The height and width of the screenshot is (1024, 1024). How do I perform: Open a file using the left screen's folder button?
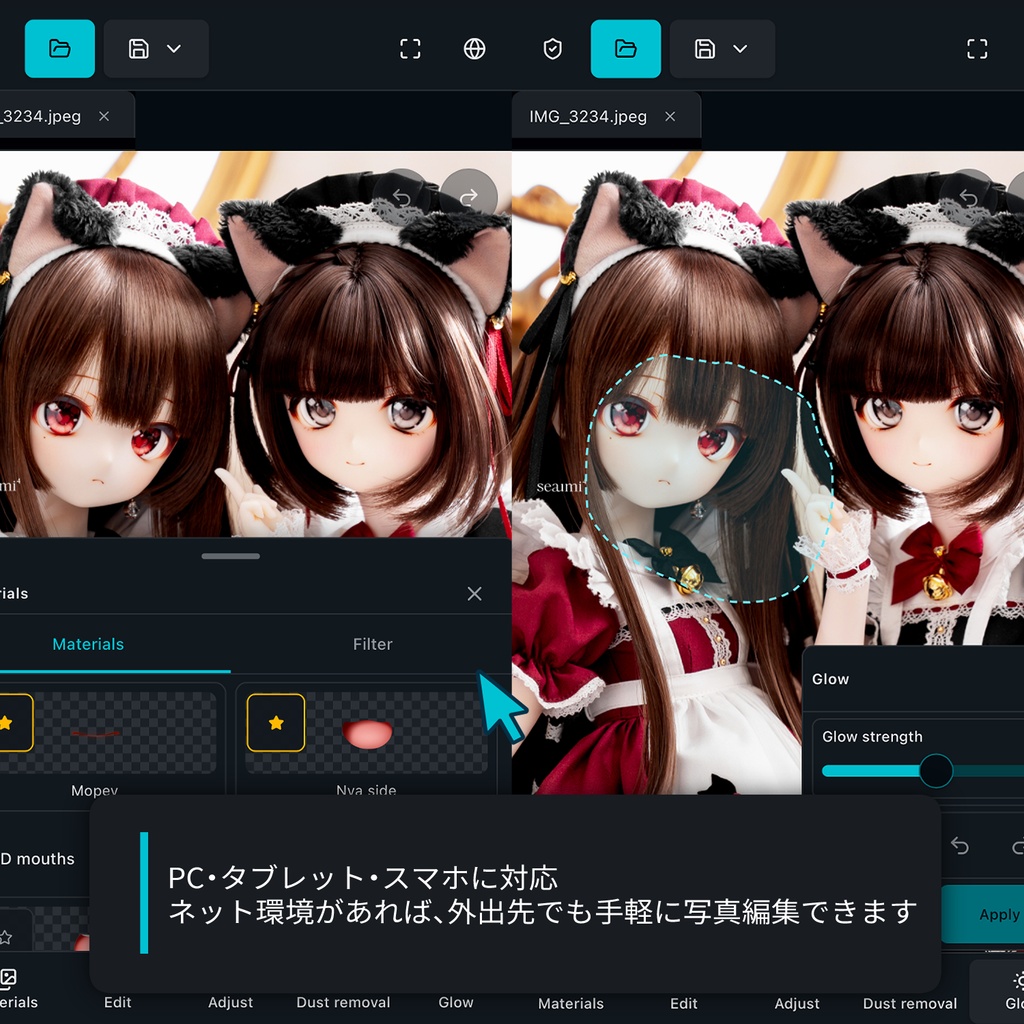pos(59,48)
